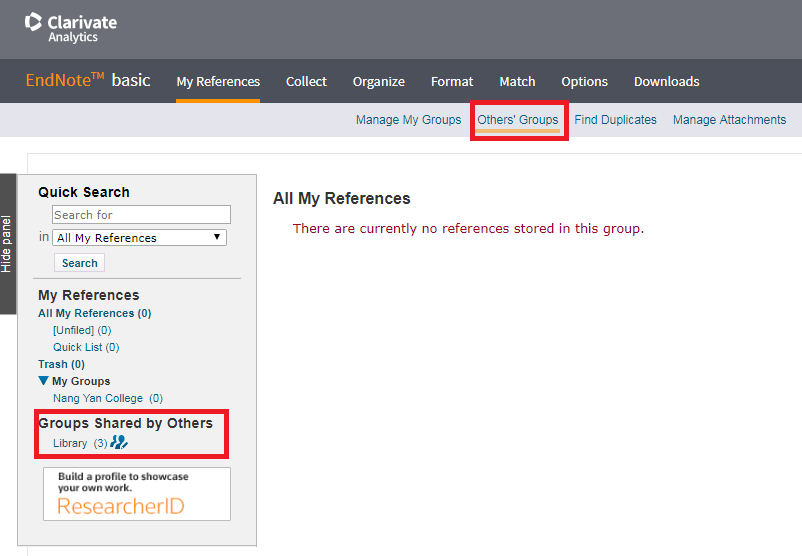802x556 pixels.
Task: Click the Quick Search heading
Action: 84,192
